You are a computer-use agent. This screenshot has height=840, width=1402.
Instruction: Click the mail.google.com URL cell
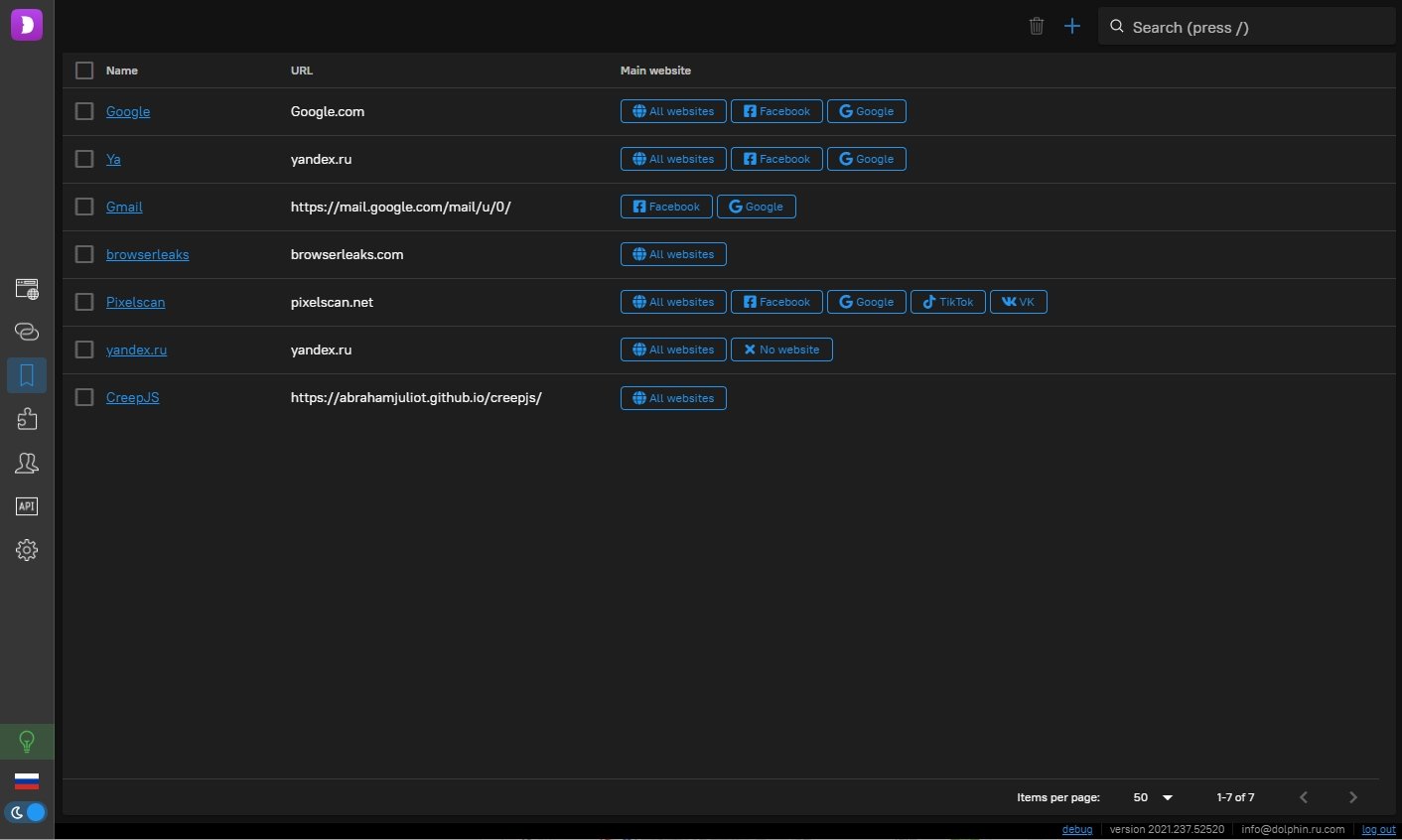[400, 207]
